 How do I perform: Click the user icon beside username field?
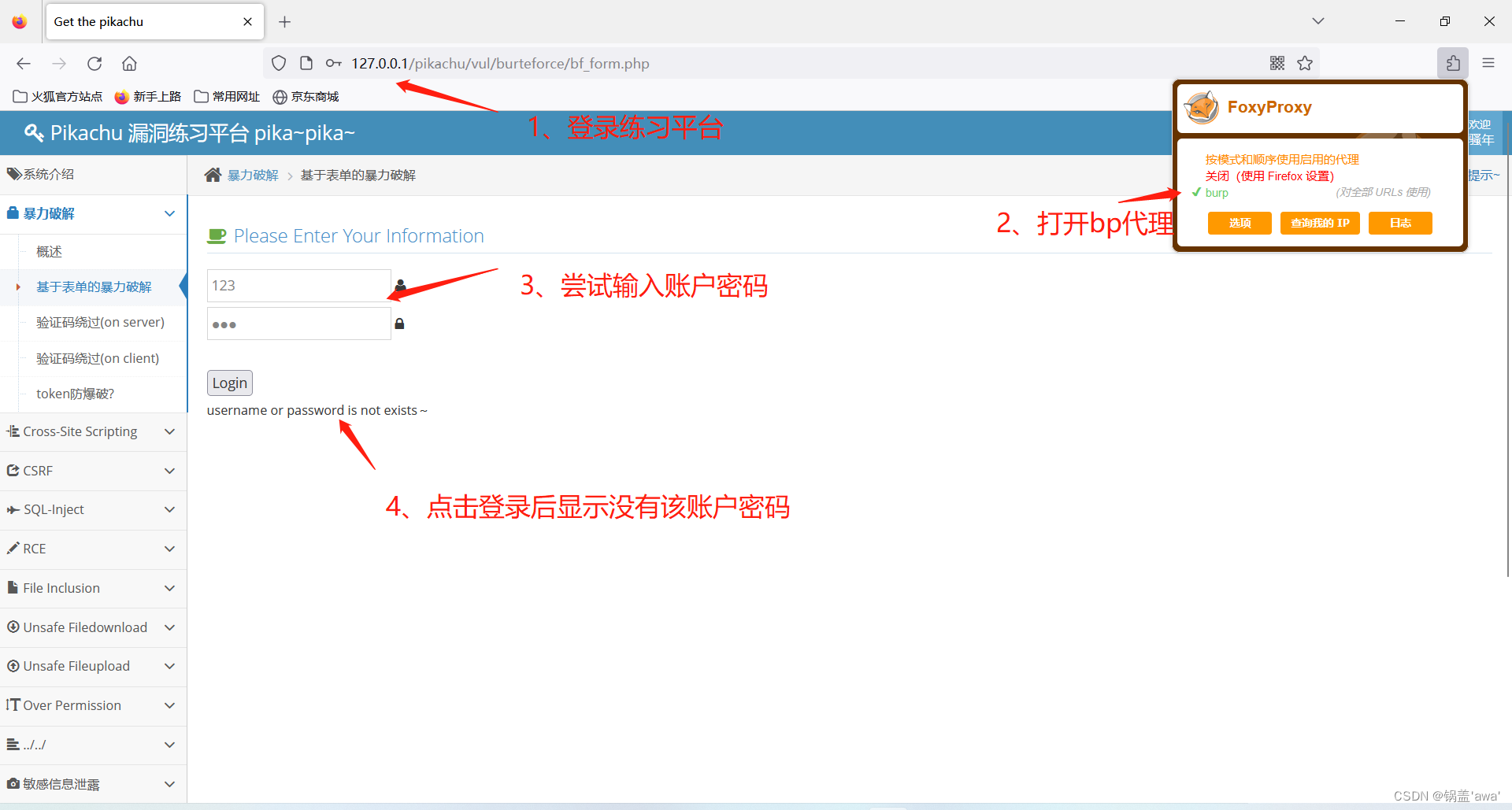400,285
